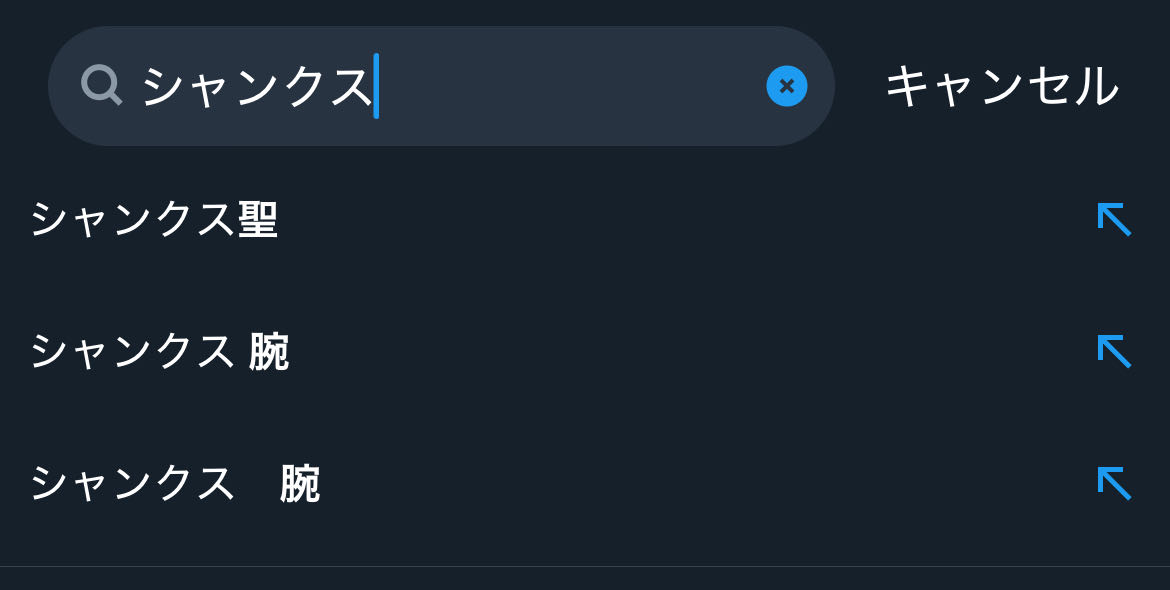Image resolution: width=1170 pixels, height=590 pixels.
Task: Erase the シャンクス query using the x icon
Action: (786, 86)
